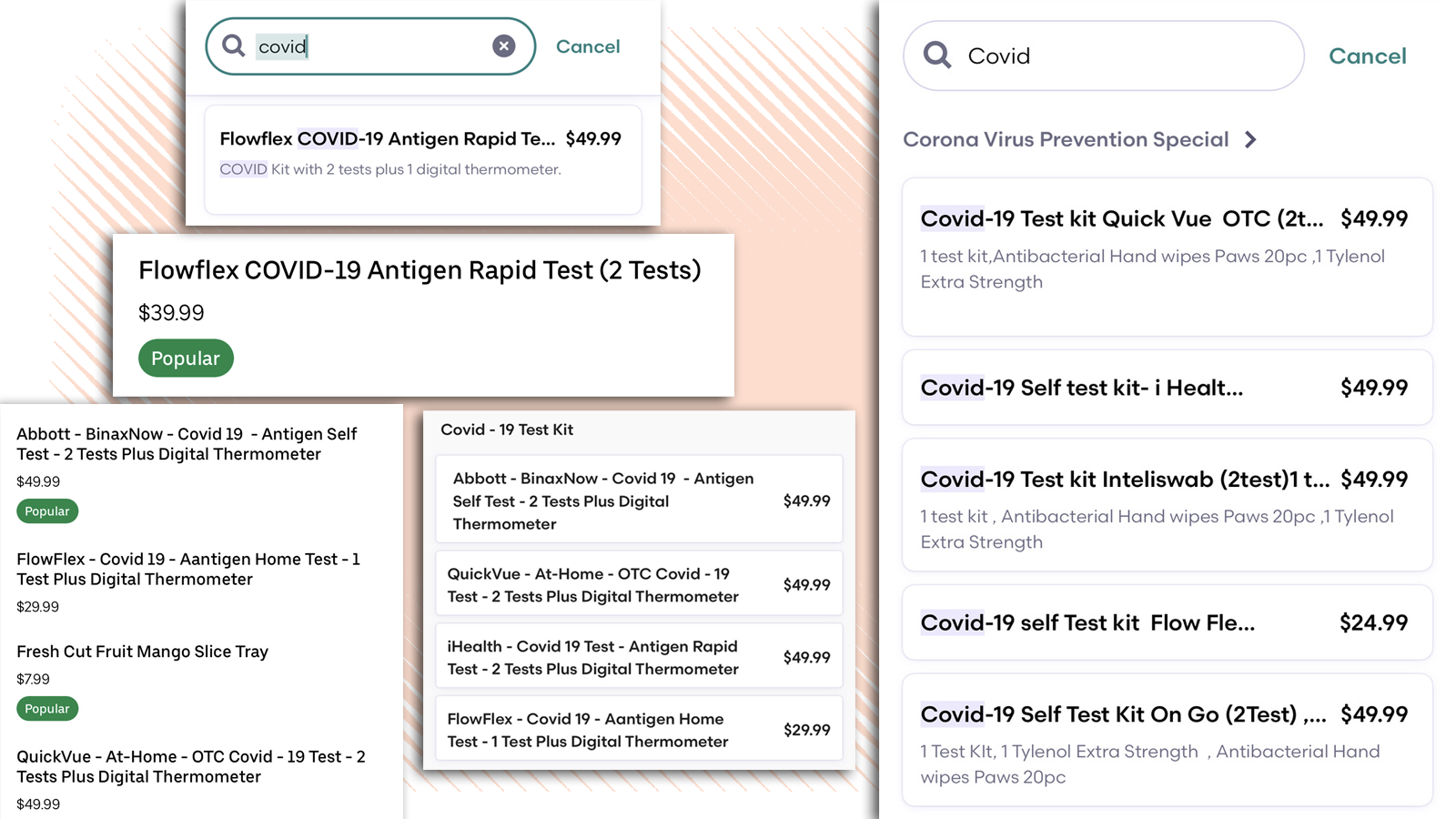
Task: Choose the Covid-19 self Test kit Flow Flex $24.99
Action: (1167, 622)
